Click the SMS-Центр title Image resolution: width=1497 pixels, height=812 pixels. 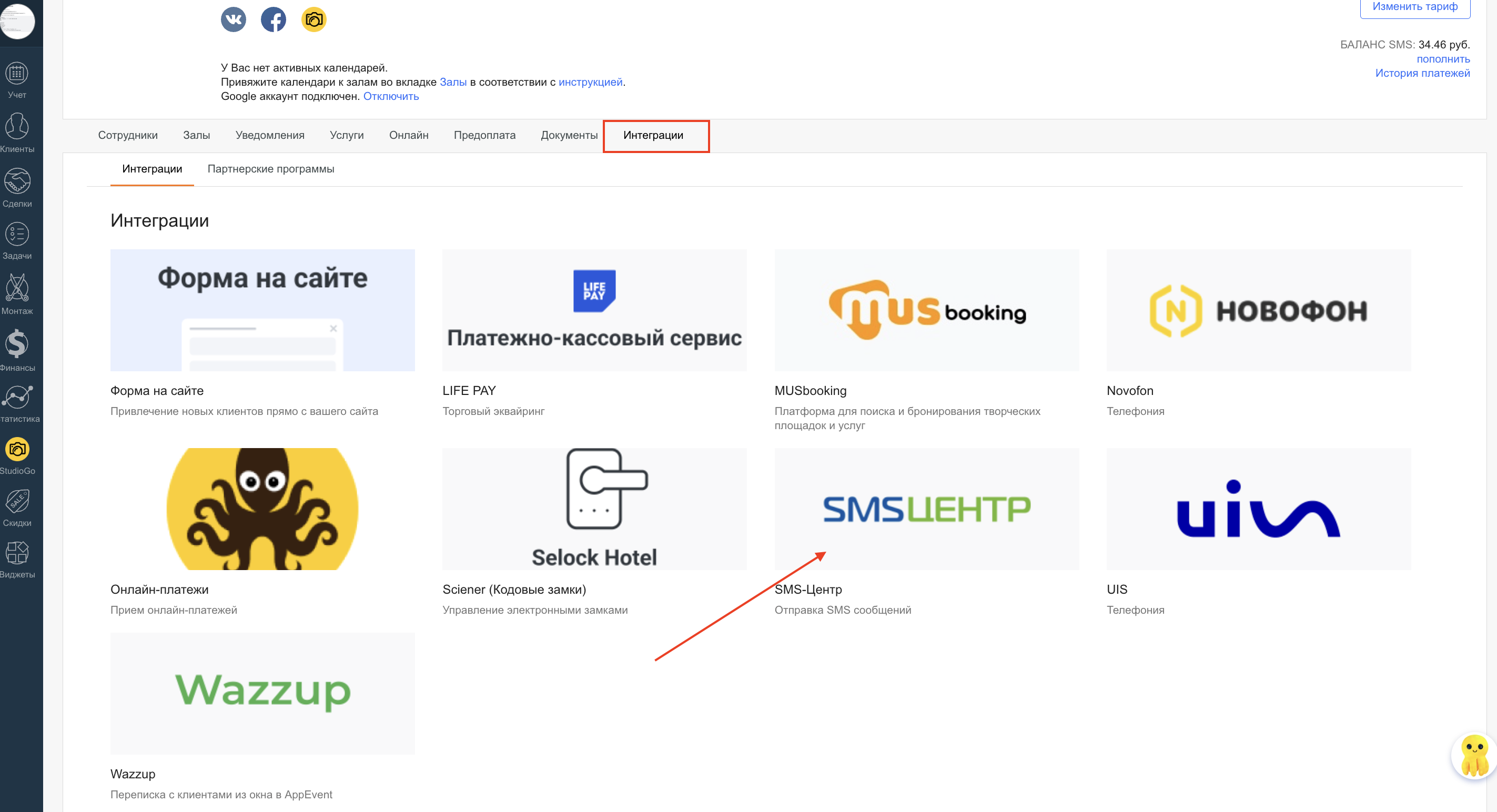(808, 590)
